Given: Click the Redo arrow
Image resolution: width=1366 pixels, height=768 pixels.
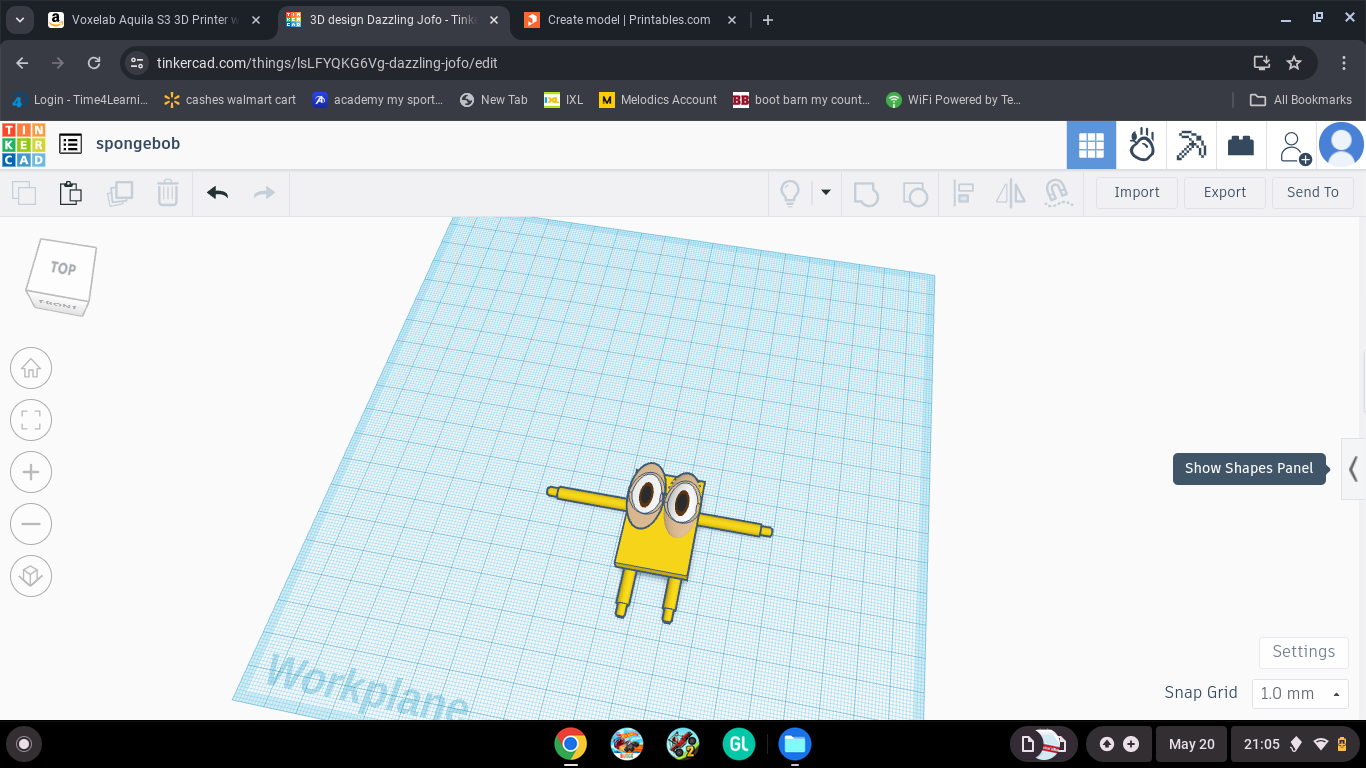Looking at the screenshot, I should click(264, 193).
